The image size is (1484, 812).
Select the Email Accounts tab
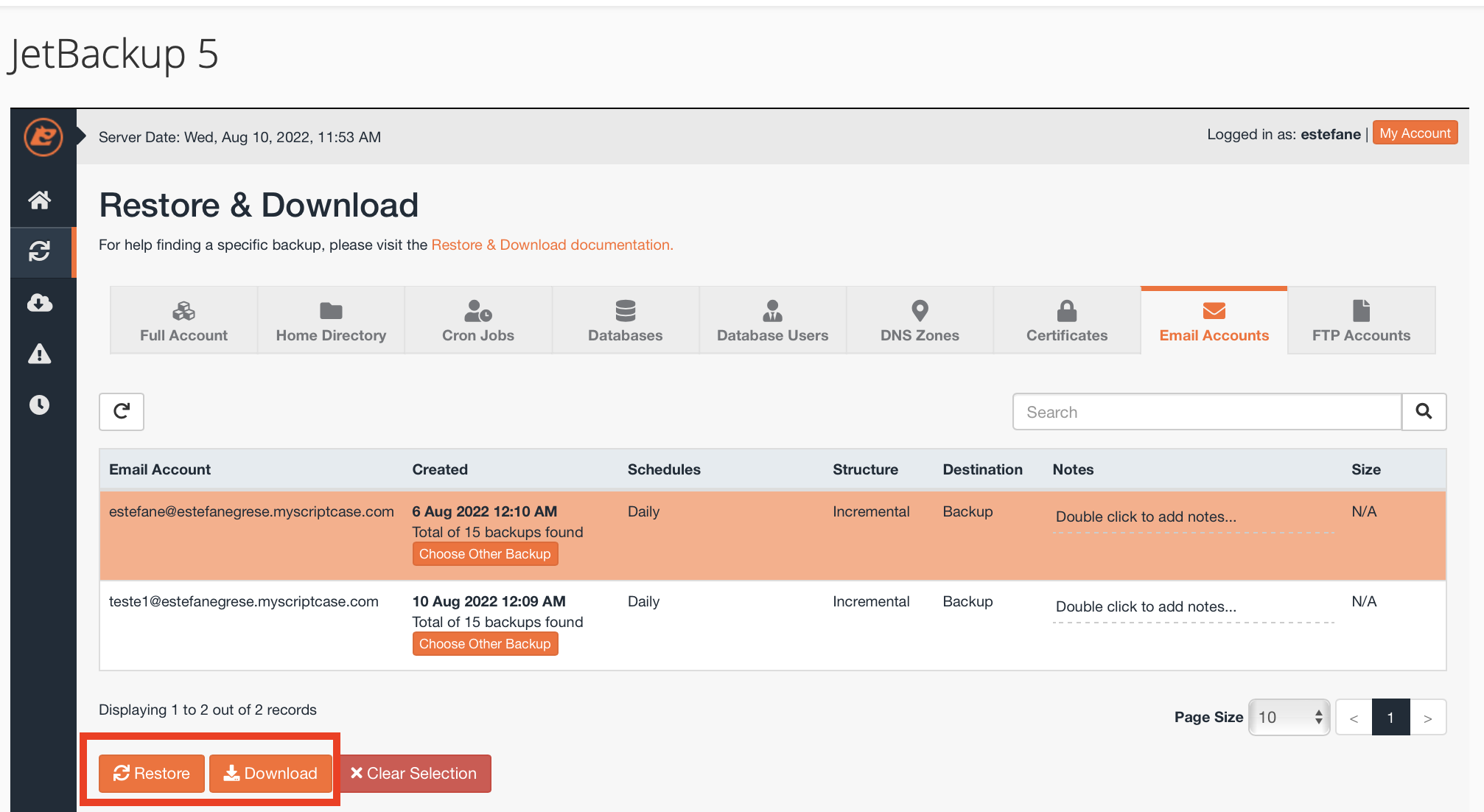click(1214, 321)
